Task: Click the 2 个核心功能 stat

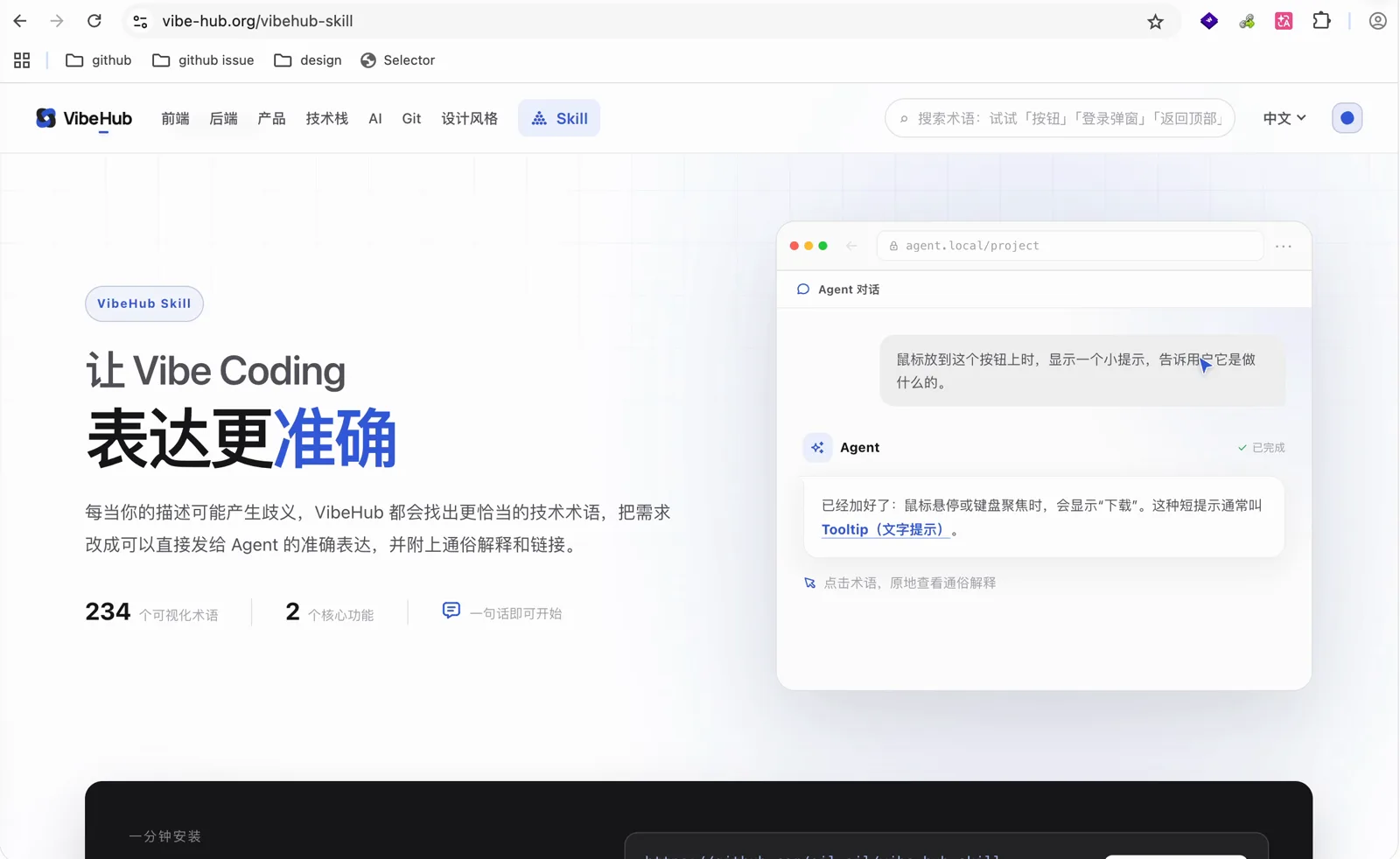Action: [329, 612]
